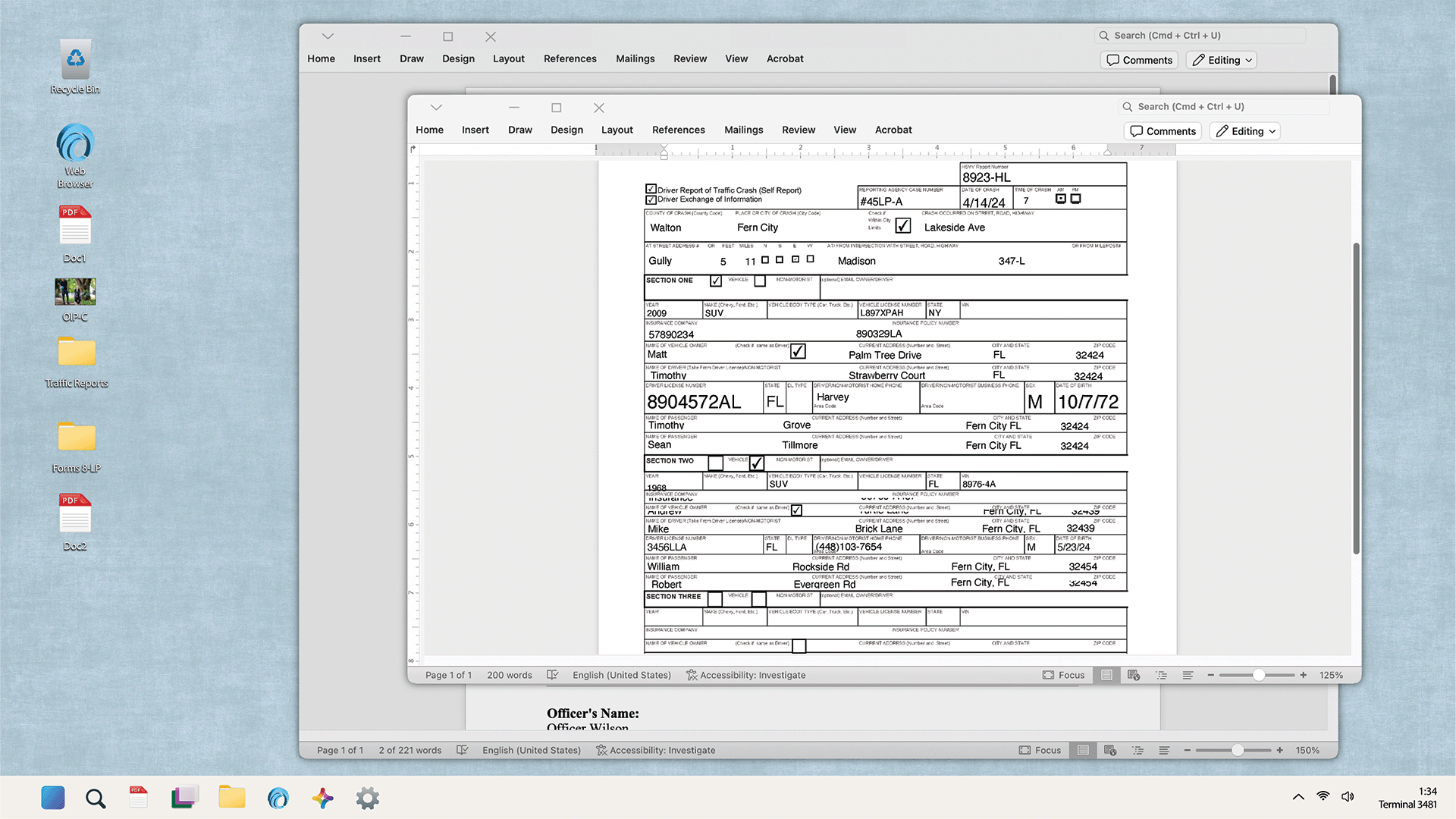Open the Mailings tab in front window
This screenshot has height=819, width=1456.
pos(743,130)
